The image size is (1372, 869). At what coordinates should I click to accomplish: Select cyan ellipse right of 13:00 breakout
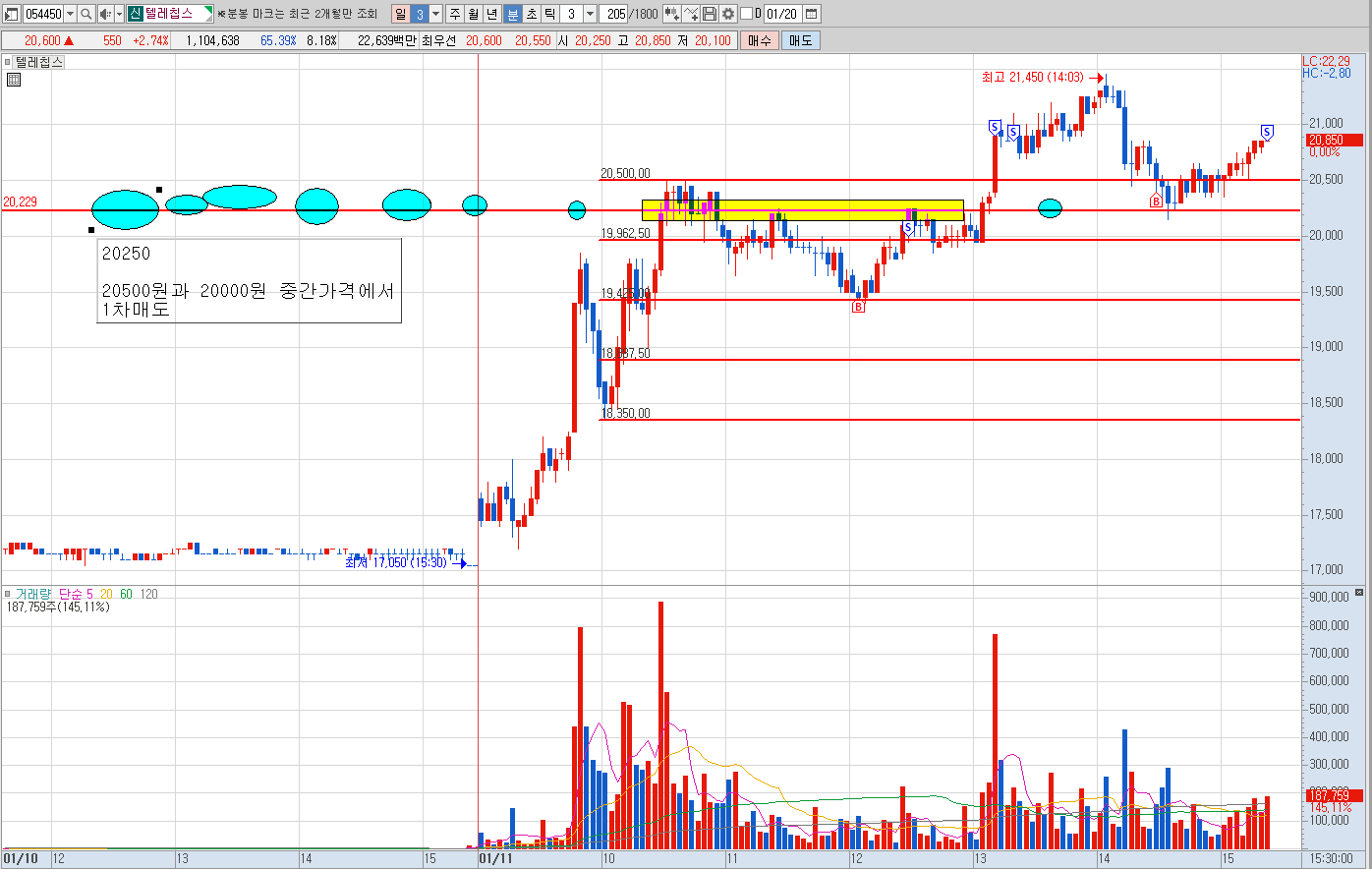click(x=1050, y=207)
